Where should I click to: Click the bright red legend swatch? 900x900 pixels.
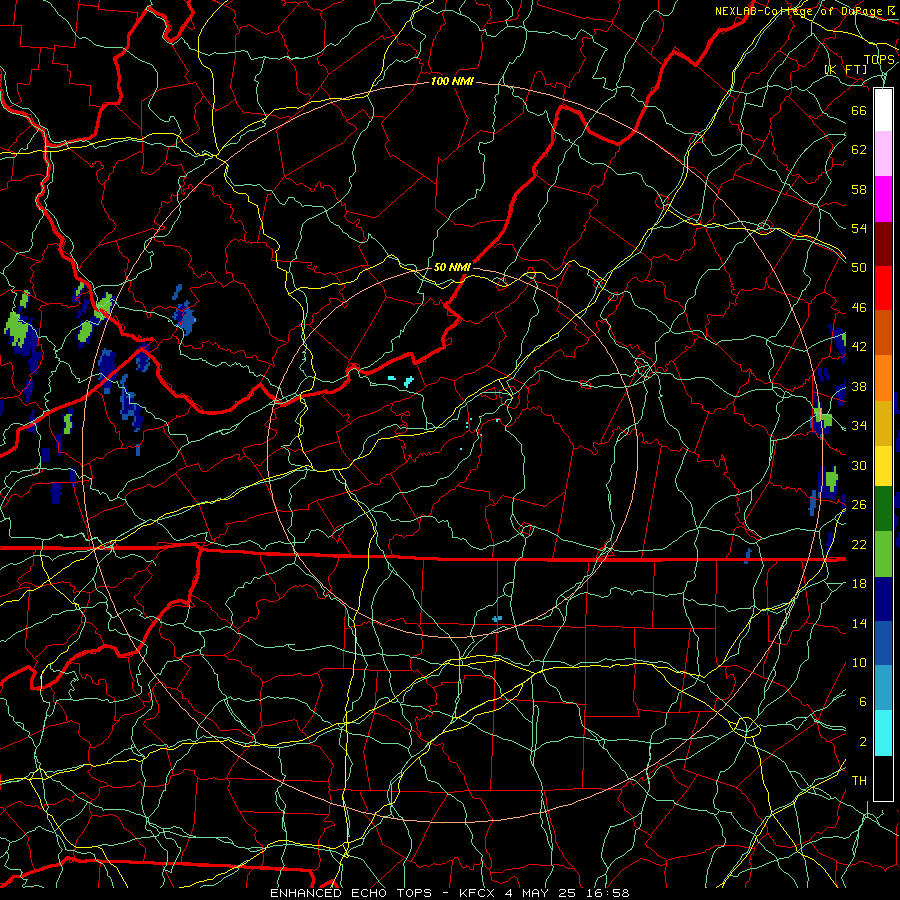tap(883, 288)
